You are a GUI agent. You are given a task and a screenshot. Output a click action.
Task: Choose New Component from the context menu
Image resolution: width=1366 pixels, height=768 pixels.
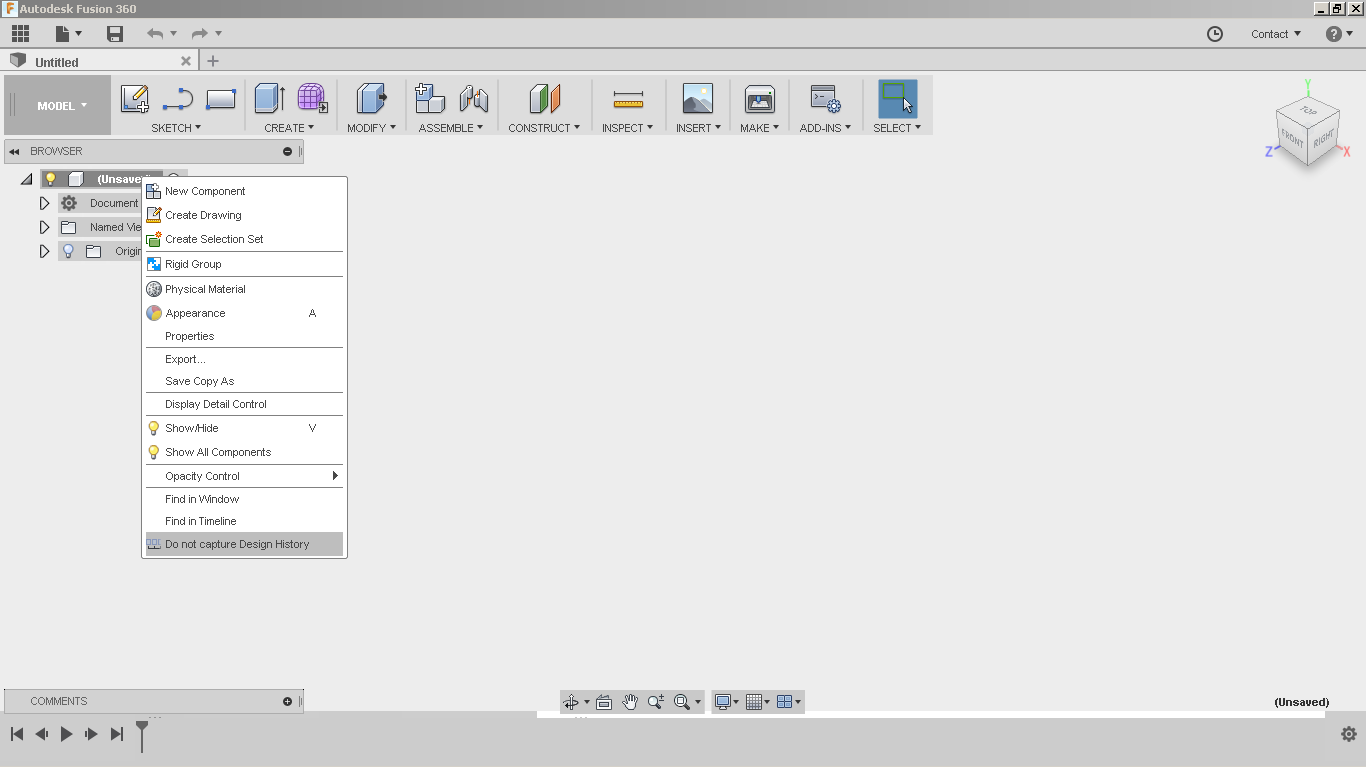coord(244,191)
